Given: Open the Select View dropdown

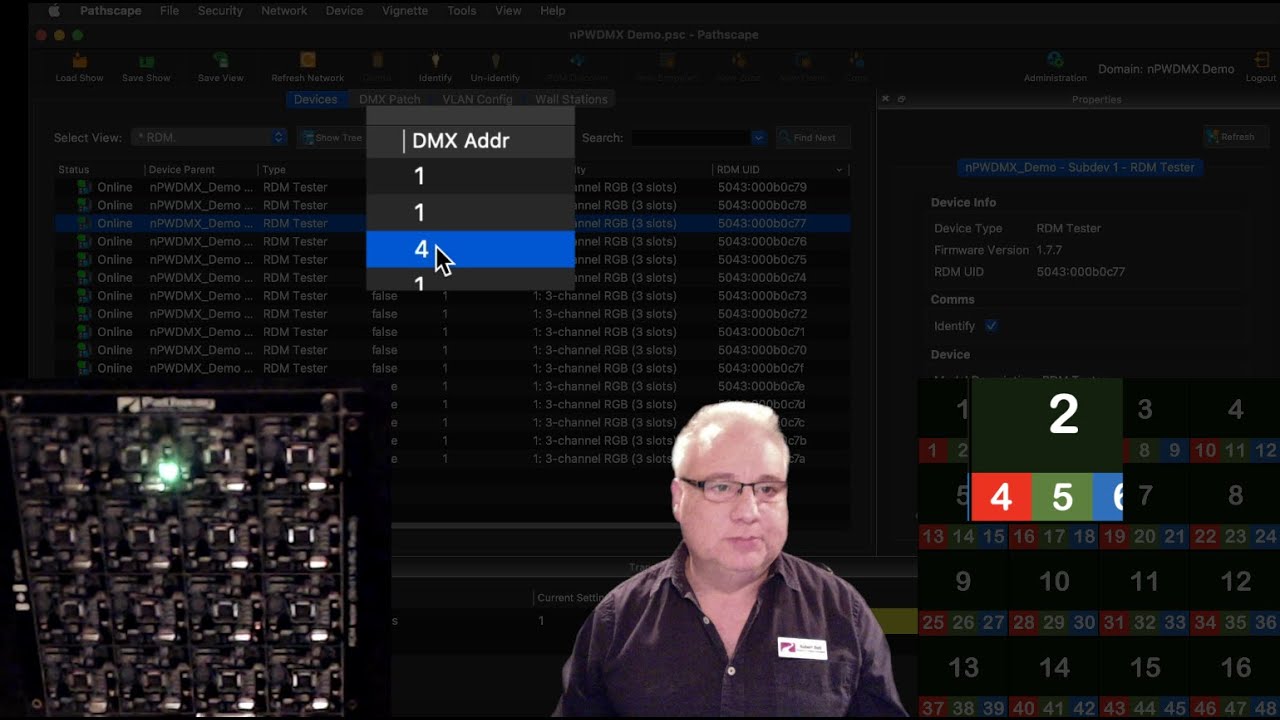Looking at the screenshot, I should tap(209, 137).
